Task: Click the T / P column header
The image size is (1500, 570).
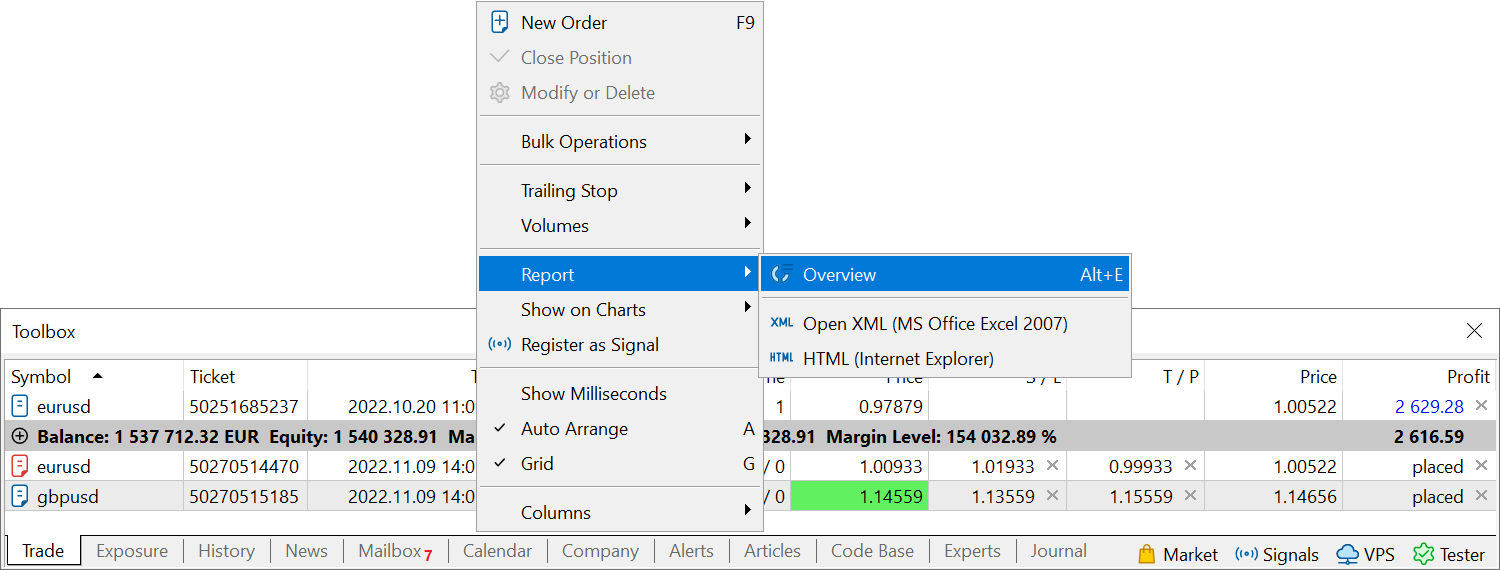Action: (1135, 376)
